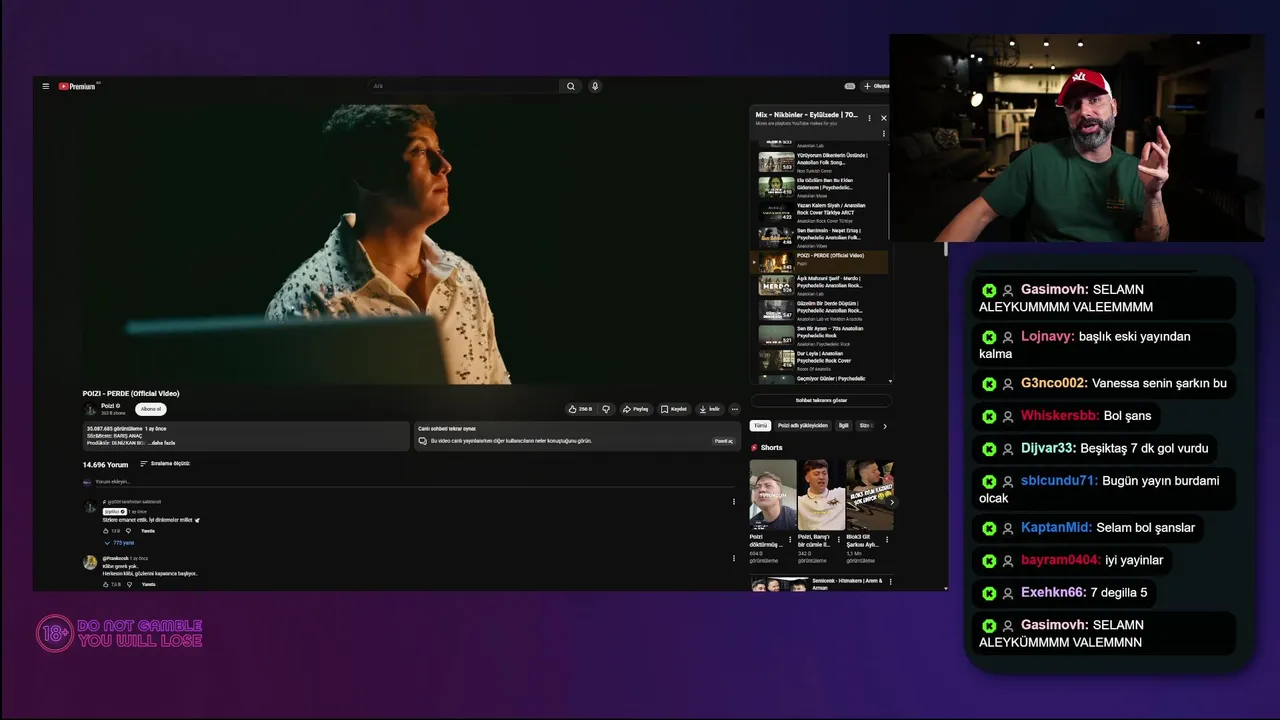Dislike the pinned Poizi comment
1280x720 pixels.
(x=128, y=531)
